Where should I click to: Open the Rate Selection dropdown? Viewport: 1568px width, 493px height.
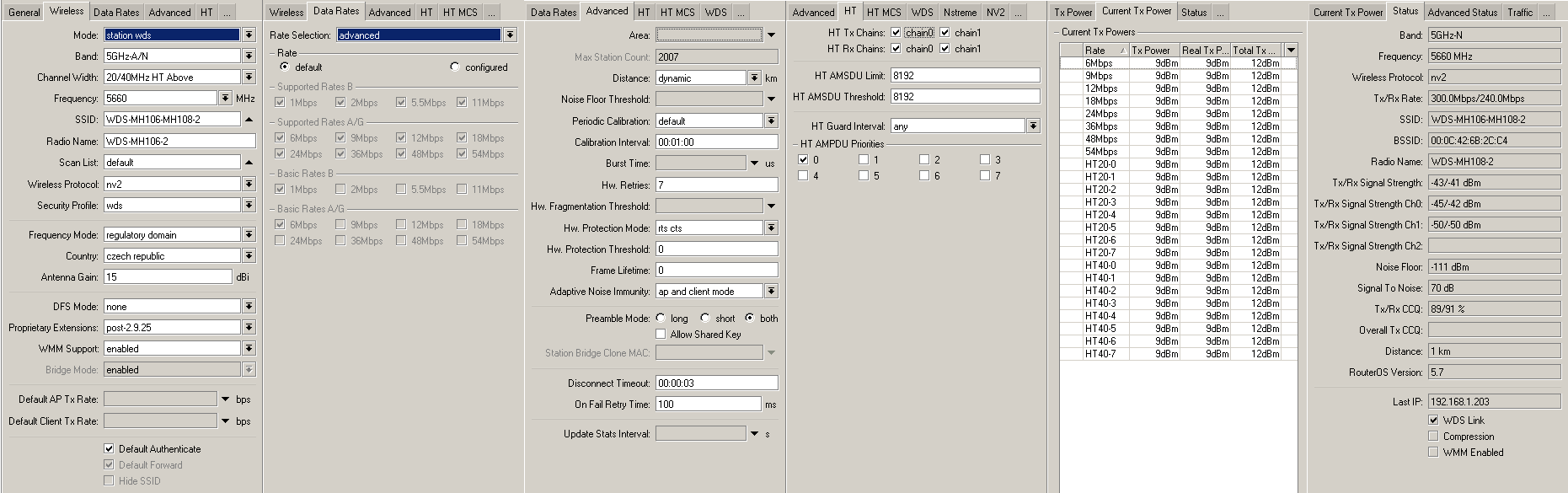510,35
